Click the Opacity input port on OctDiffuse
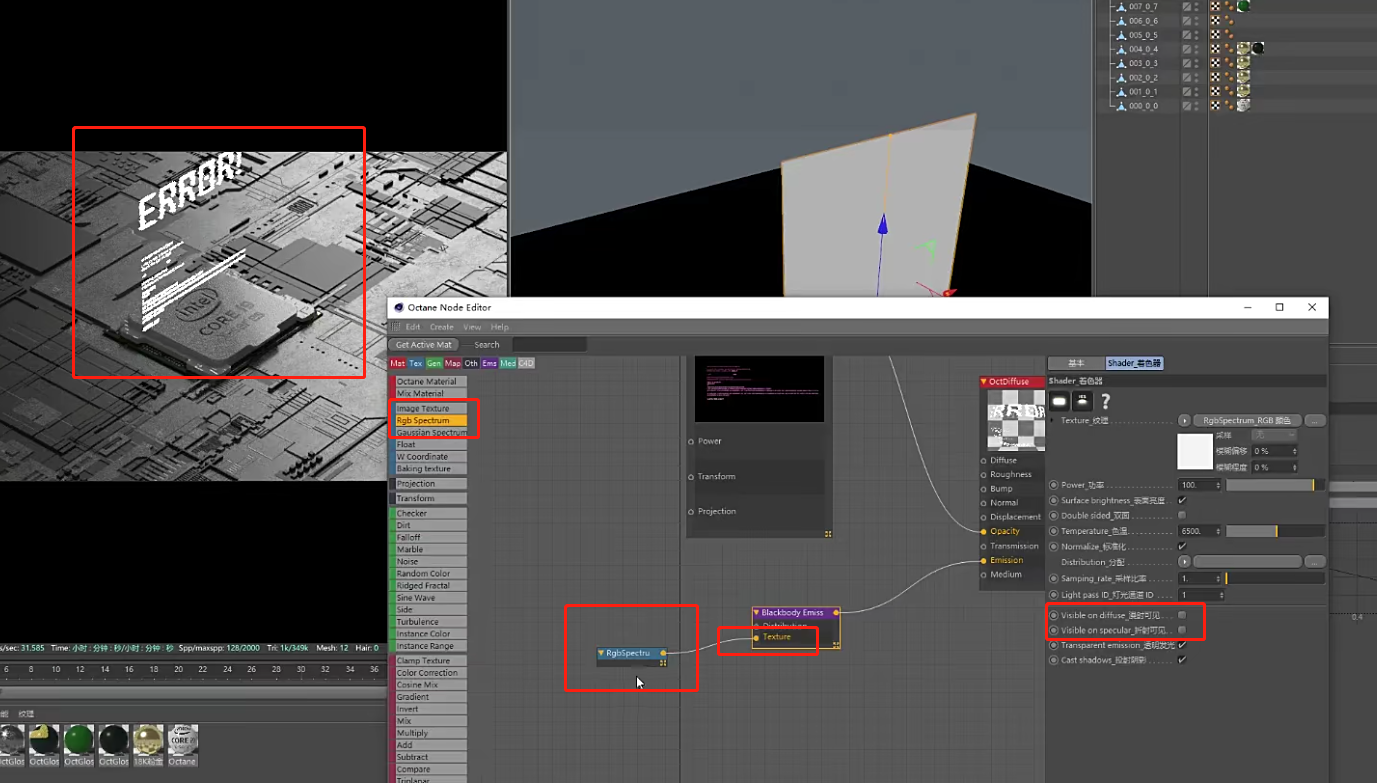1377x783 pixels. pyautogui.click(x=984, y=531)
